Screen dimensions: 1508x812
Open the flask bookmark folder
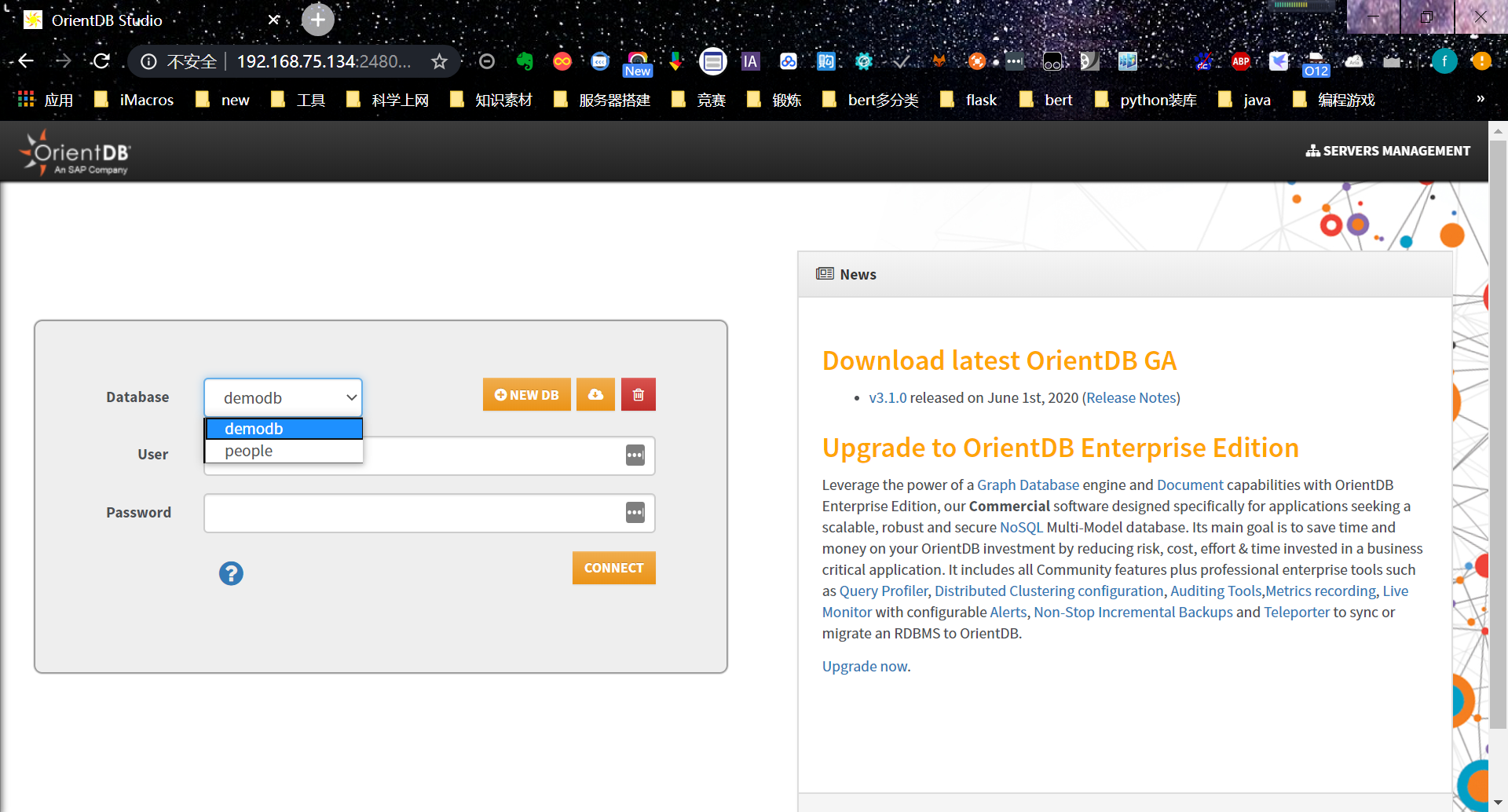coord(968,100)
